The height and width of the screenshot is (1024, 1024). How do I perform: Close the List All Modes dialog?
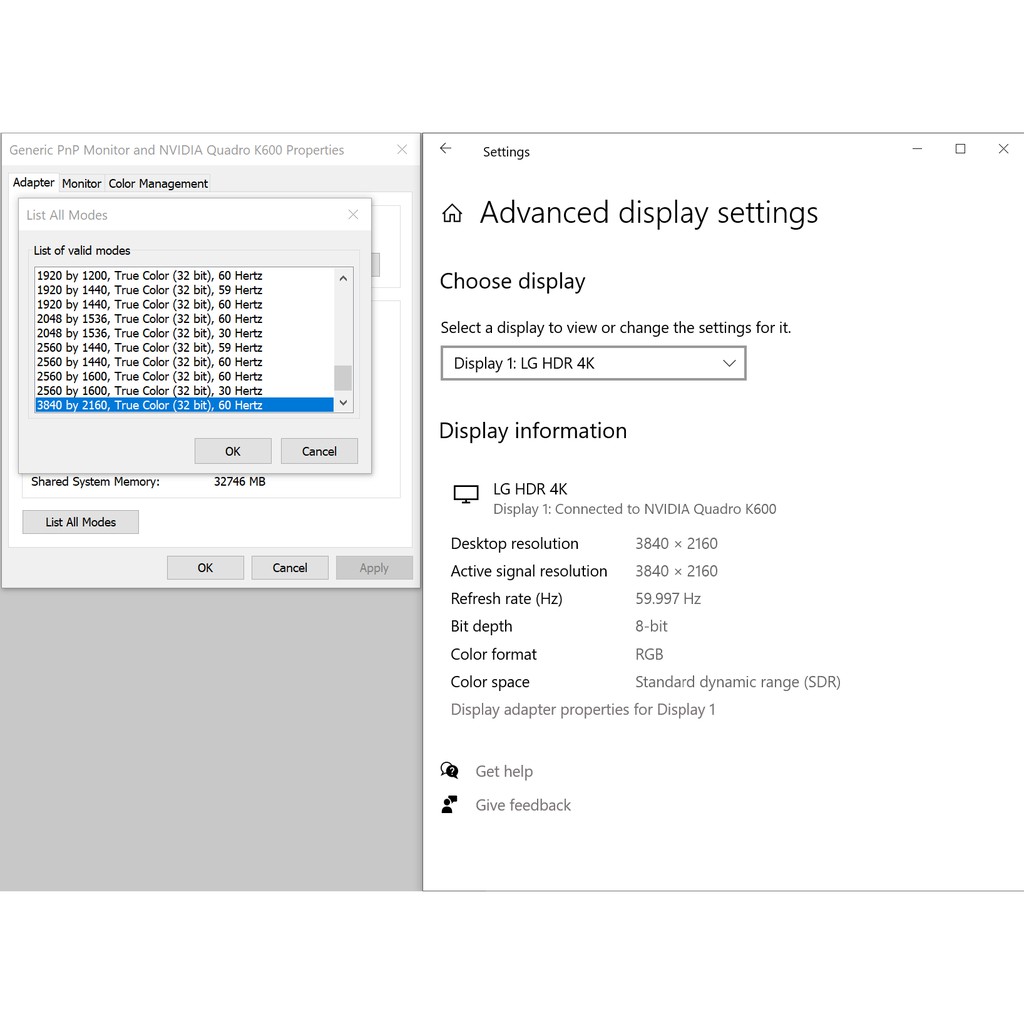[x=353, y=215]
